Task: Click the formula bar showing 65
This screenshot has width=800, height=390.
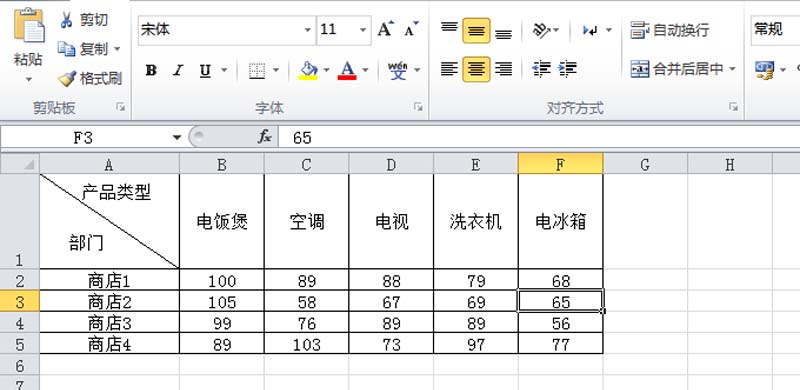Action: coord(539,137)
